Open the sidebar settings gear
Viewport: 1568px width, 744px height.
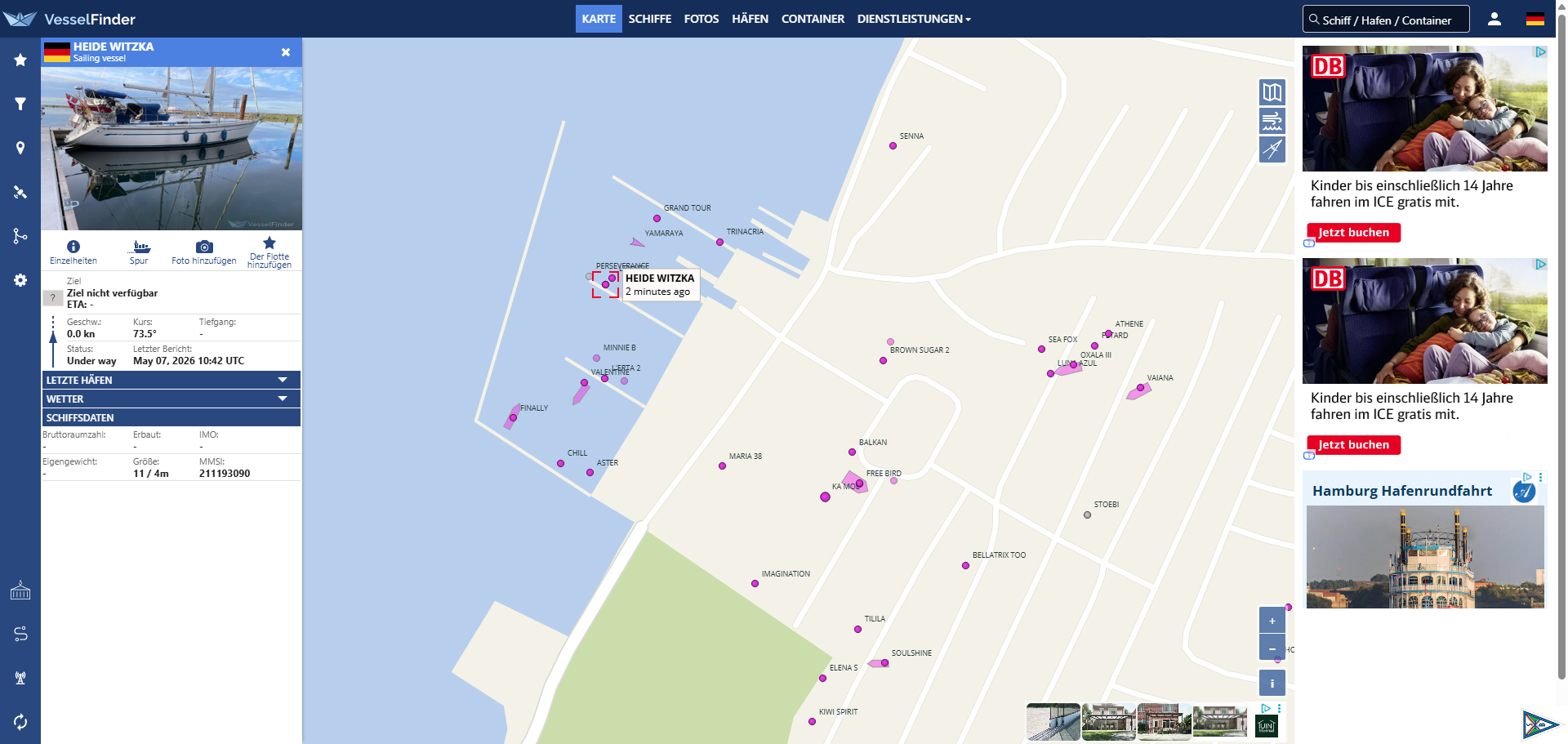click(20, 280)
